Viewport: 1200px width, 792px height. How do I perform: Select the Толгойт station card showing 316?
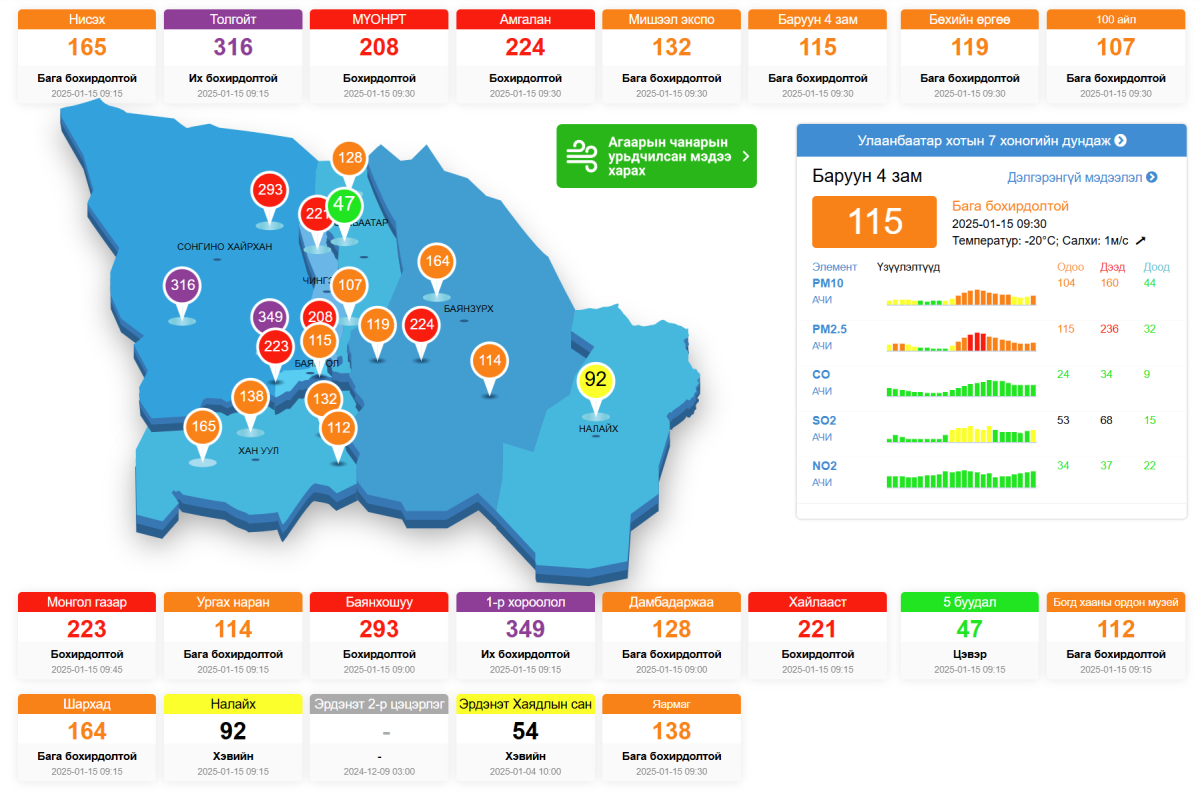(233, 56)
